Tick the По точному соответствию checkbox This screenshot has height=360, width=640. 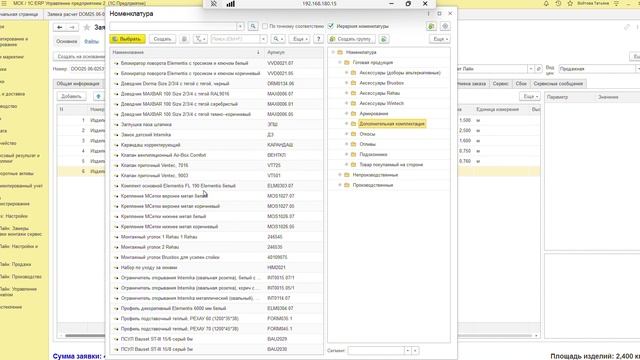pos(265,26)
